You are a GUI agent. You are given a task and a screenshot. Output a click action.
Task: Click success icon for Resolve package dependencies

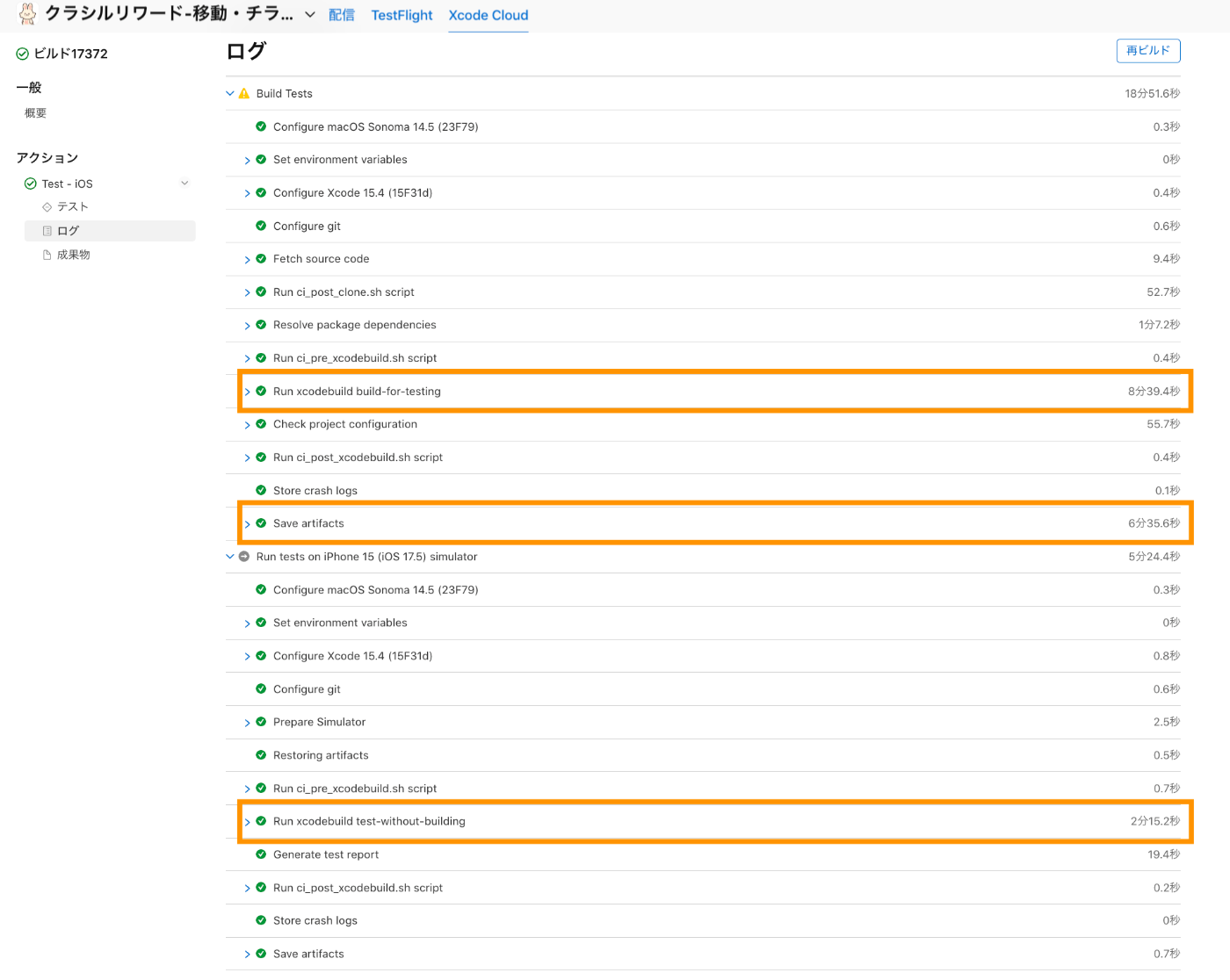click(x=261, y=325)
